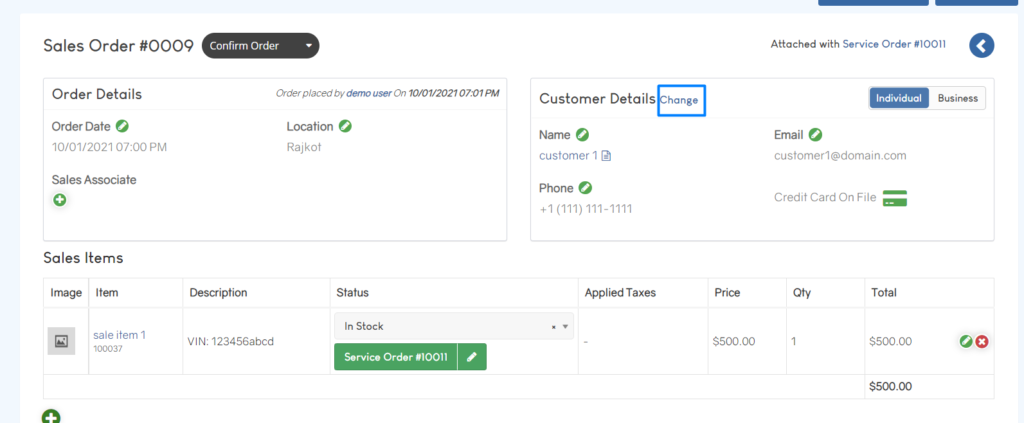Delete sale item 1 red icon
Screen dimensions: 1024x423
point(982,341)
